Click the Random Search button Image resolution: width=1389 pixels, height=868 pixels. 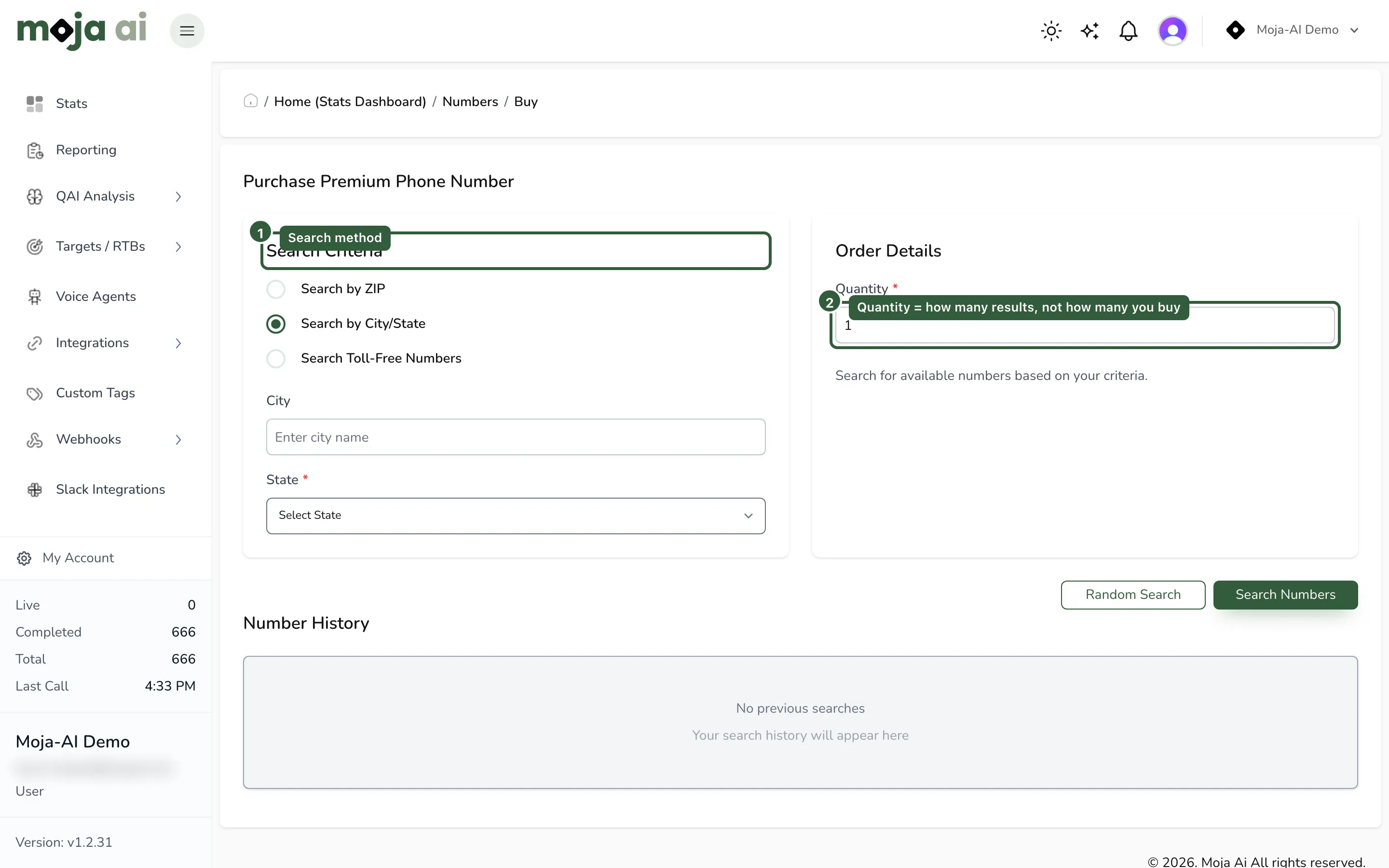click(x=1133, y=595)
